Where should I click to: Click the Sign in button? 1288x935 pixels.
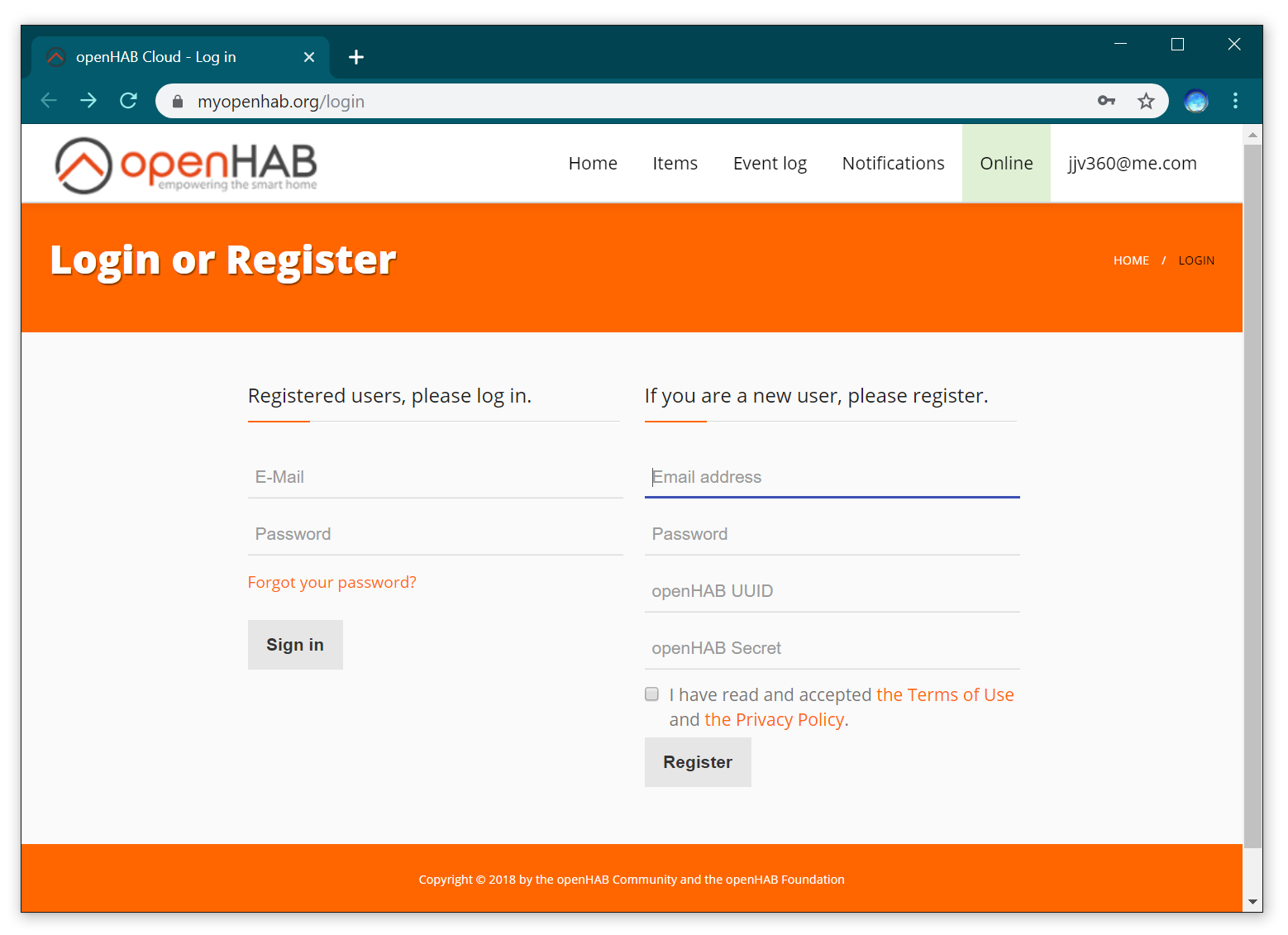coord(295,645)
